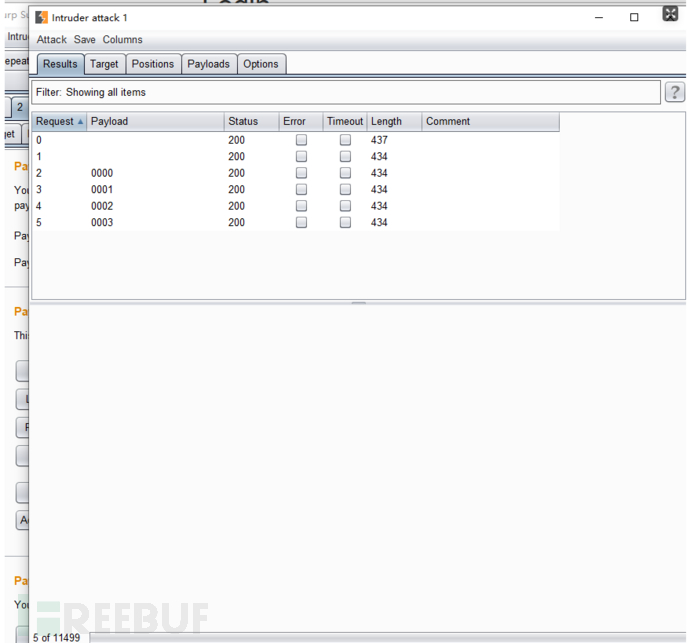Open the Columns menu
690x643 pixels.
tap(122, 40)
